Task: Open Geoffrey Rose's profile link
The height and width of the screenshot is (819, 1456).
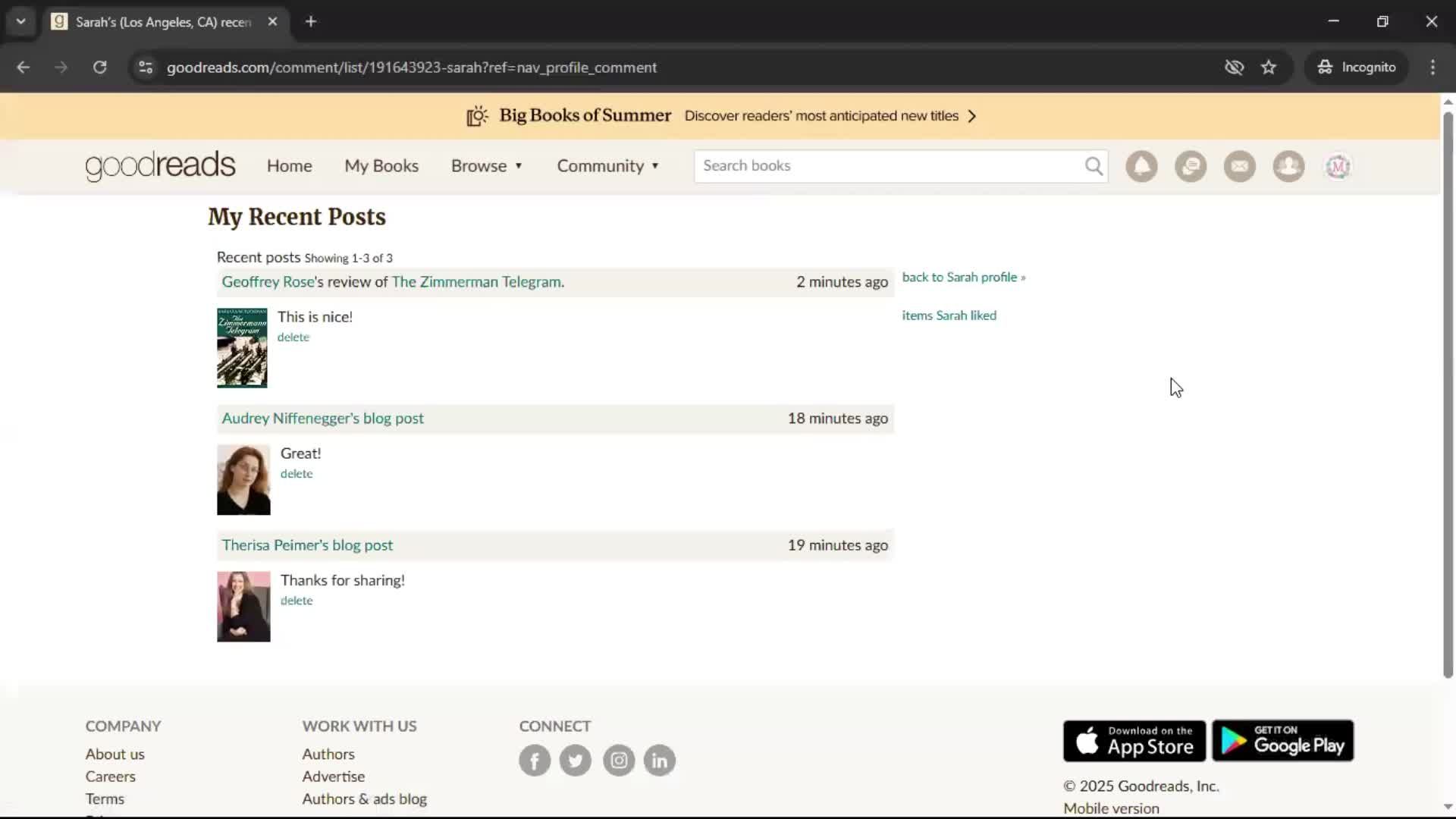Action: click(268, 281)
